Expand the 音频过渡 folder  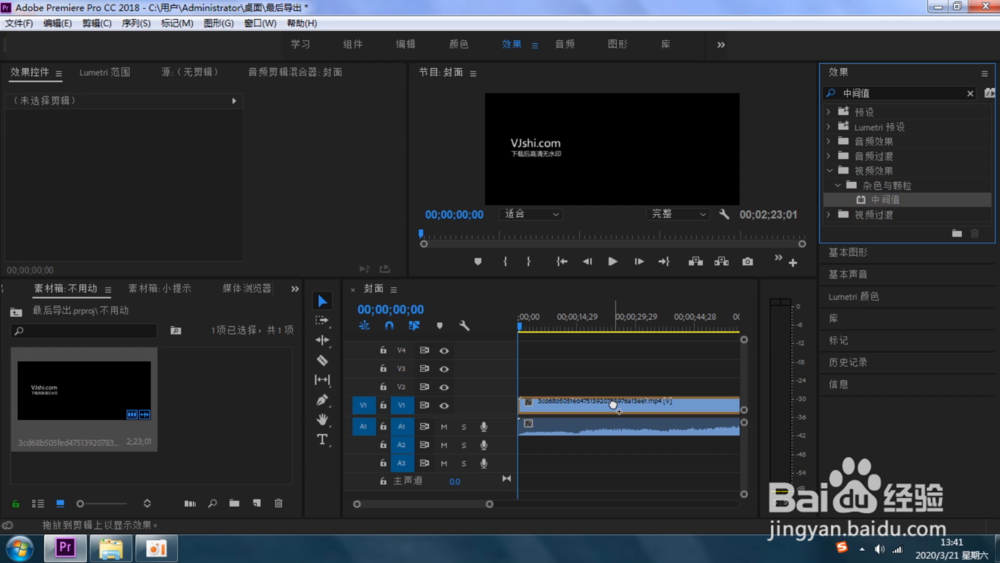(828, 156)
